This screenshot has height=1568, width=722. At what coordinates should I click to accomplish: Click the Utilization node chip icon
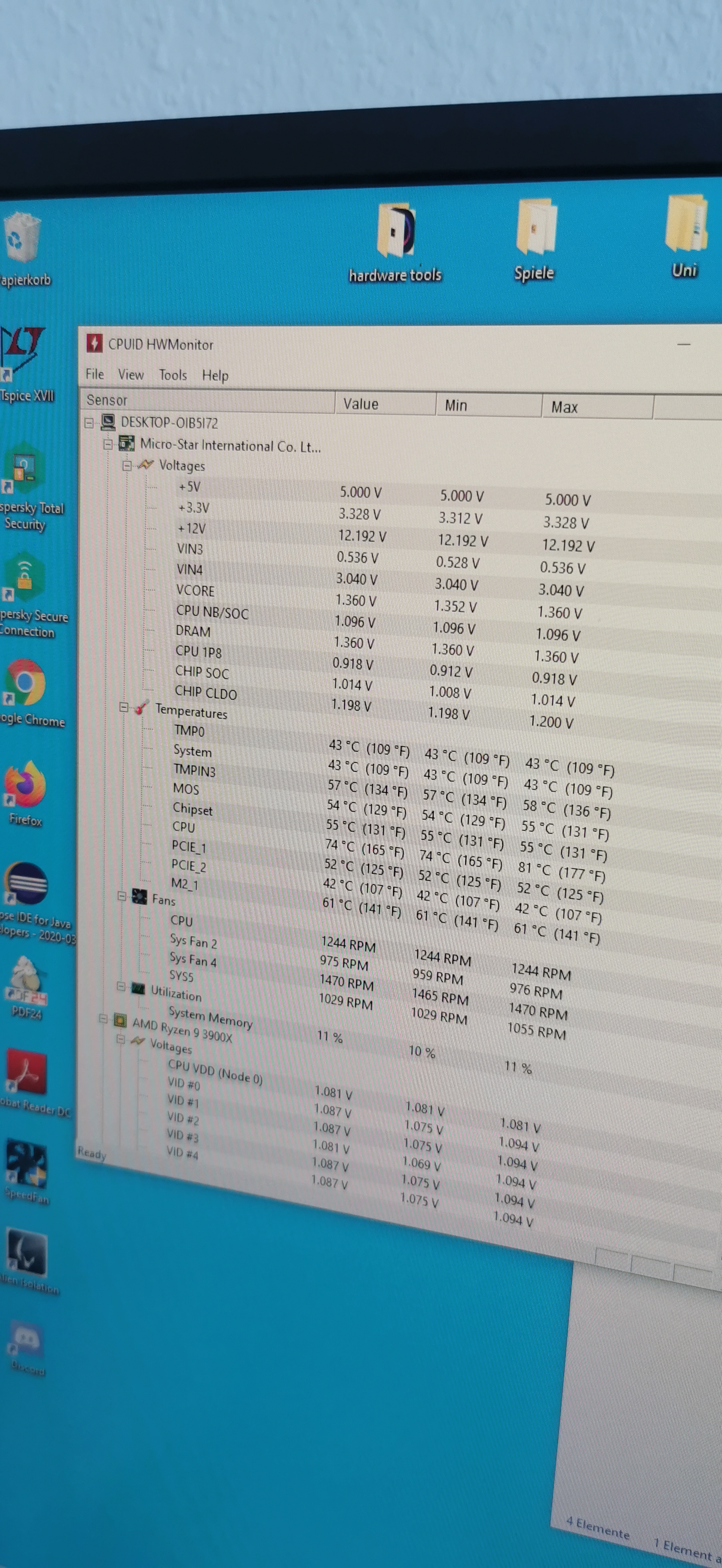coord(138,988)
